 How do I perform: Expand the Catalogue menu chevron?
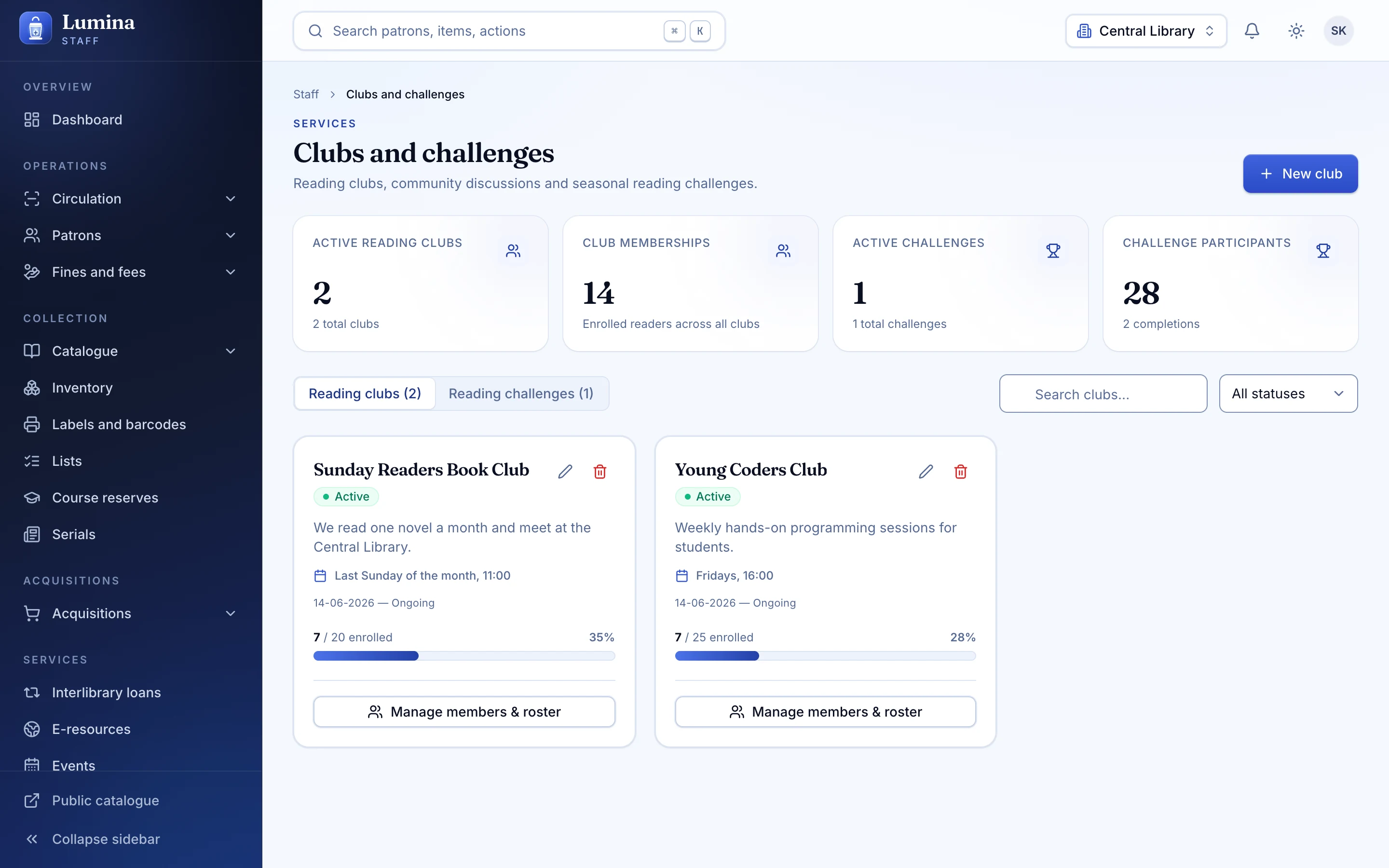point(231,351)
